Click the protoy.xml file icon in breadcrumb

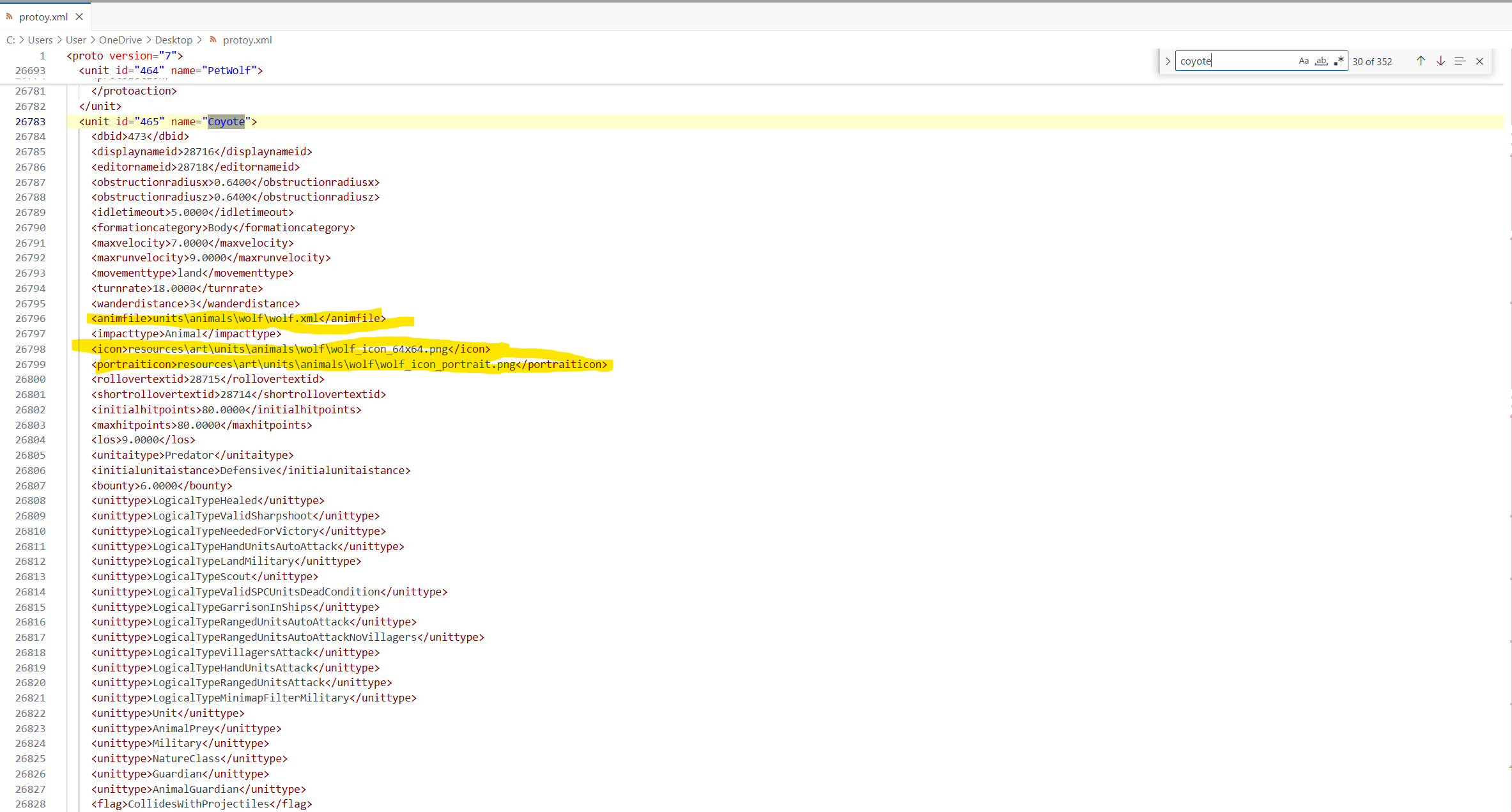(213, 40)
